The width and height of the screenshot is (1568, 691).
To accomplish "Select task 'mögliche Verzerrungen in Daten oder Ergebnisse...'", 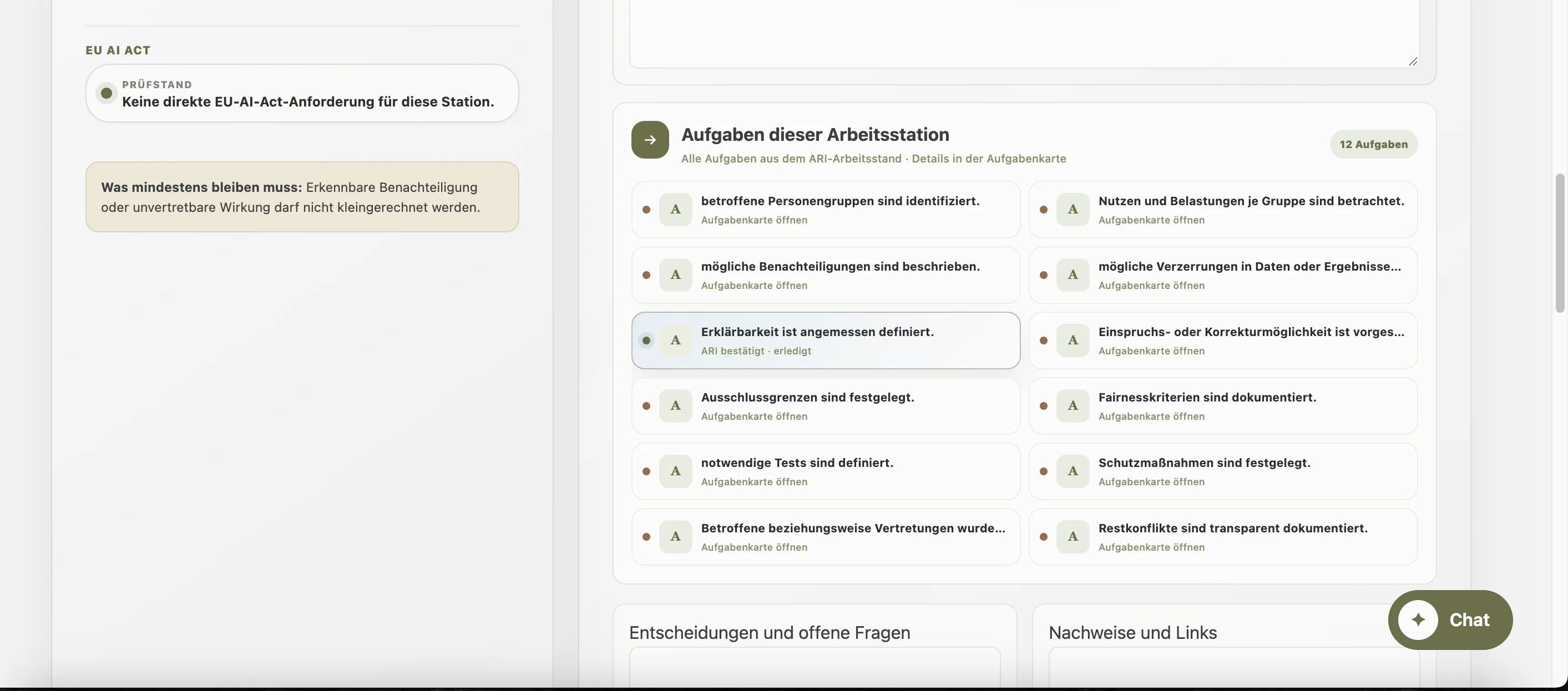I will pyautogui.click(x=1223, y=275).
